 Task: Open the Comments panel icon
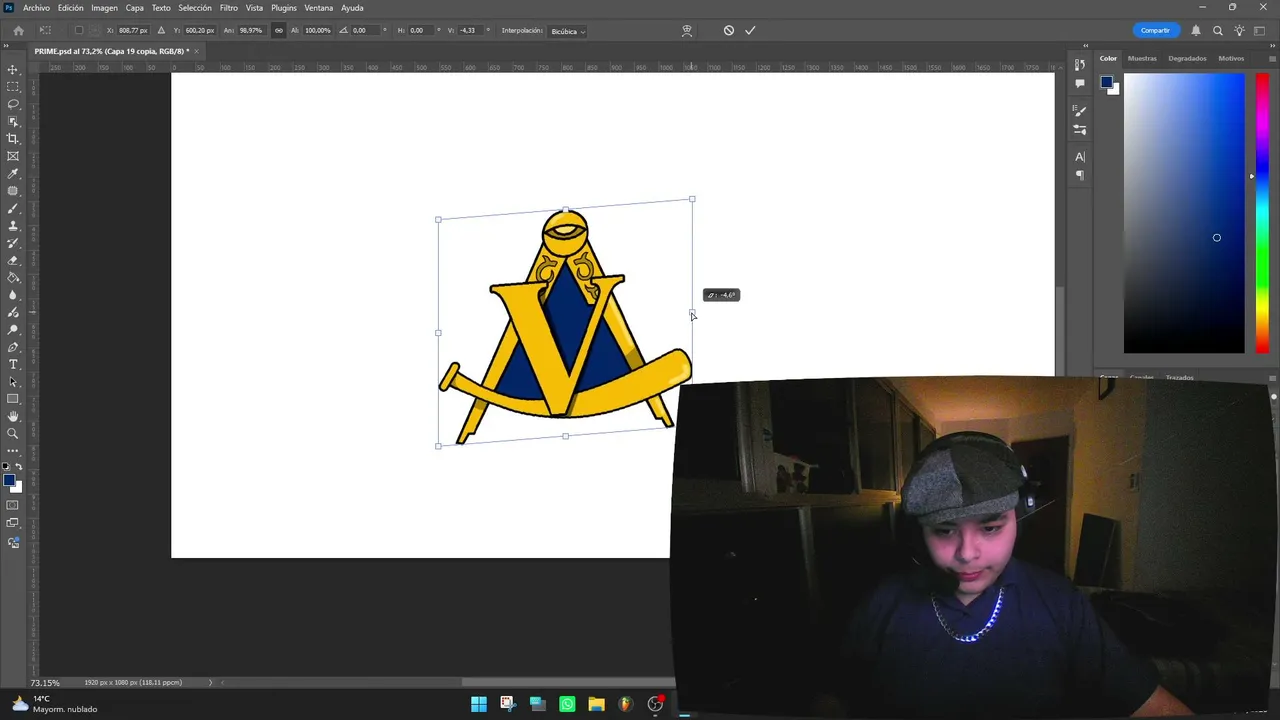click(1080, 83)
